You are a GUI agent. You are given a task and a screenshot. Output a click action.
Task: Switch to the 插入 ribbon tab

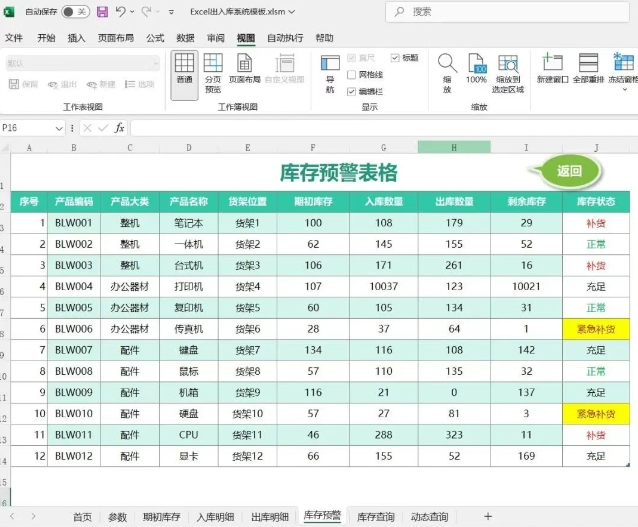point(76,38)
